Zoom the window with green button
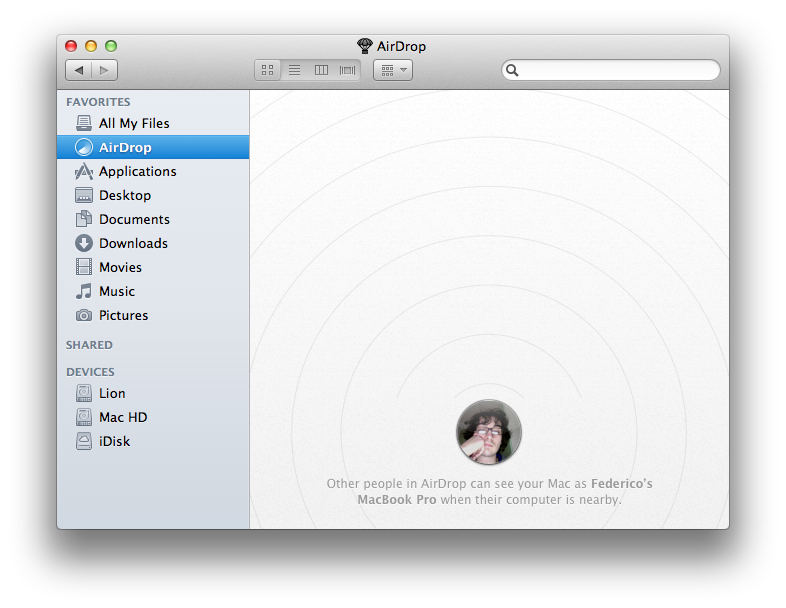The width and height of the screenshot is (786, 608). click(111, 46)
